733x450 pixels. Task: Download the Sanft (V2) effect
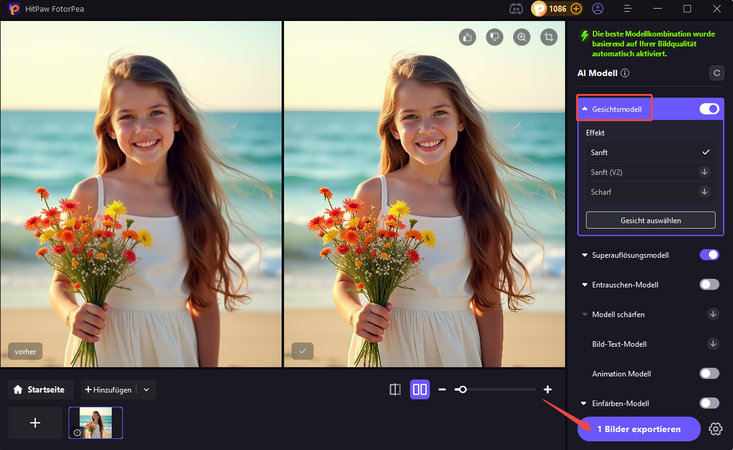704,172
